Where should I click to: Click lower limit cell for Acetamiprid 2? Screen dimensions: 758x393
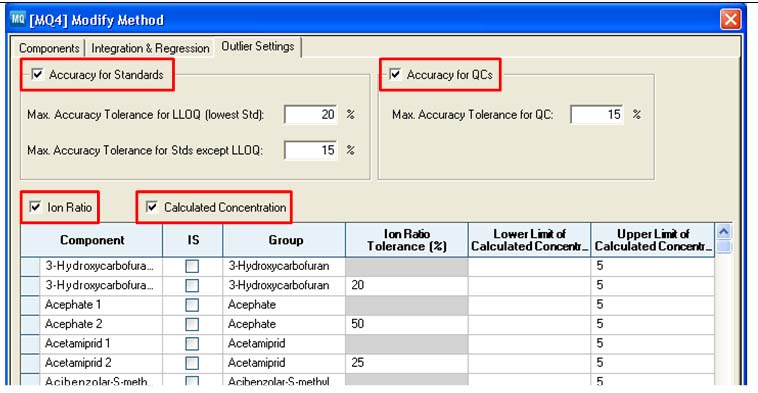[529, 363]
